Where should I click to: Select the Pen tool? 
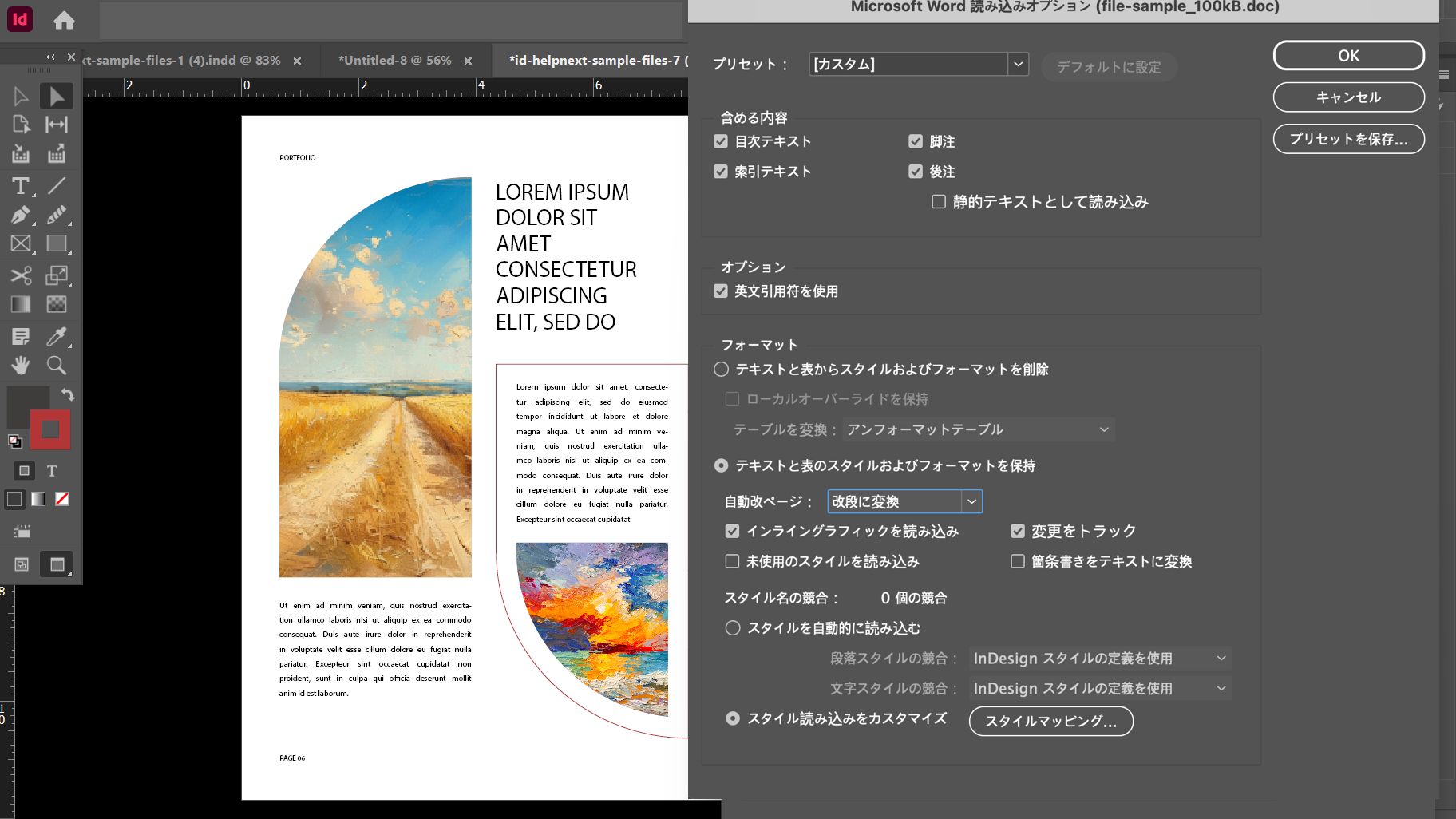click(21, 215)
